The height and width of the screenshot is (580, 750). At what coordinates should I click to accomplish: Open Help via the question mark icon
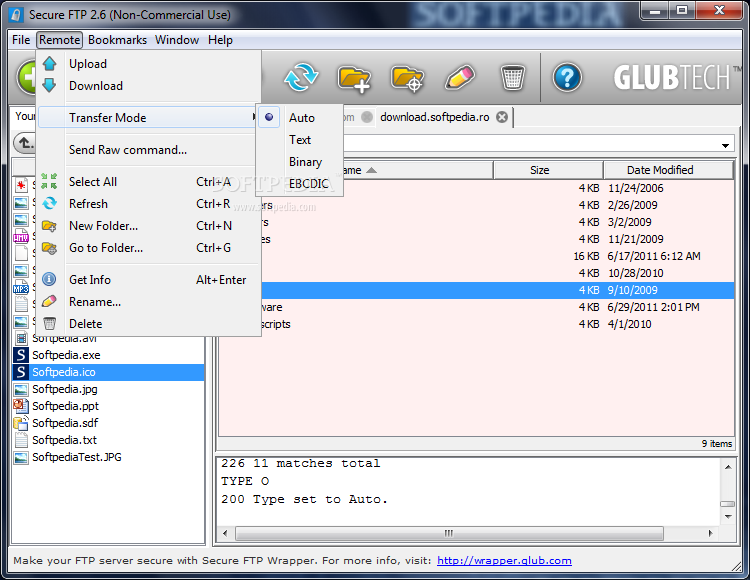(567, 77)
